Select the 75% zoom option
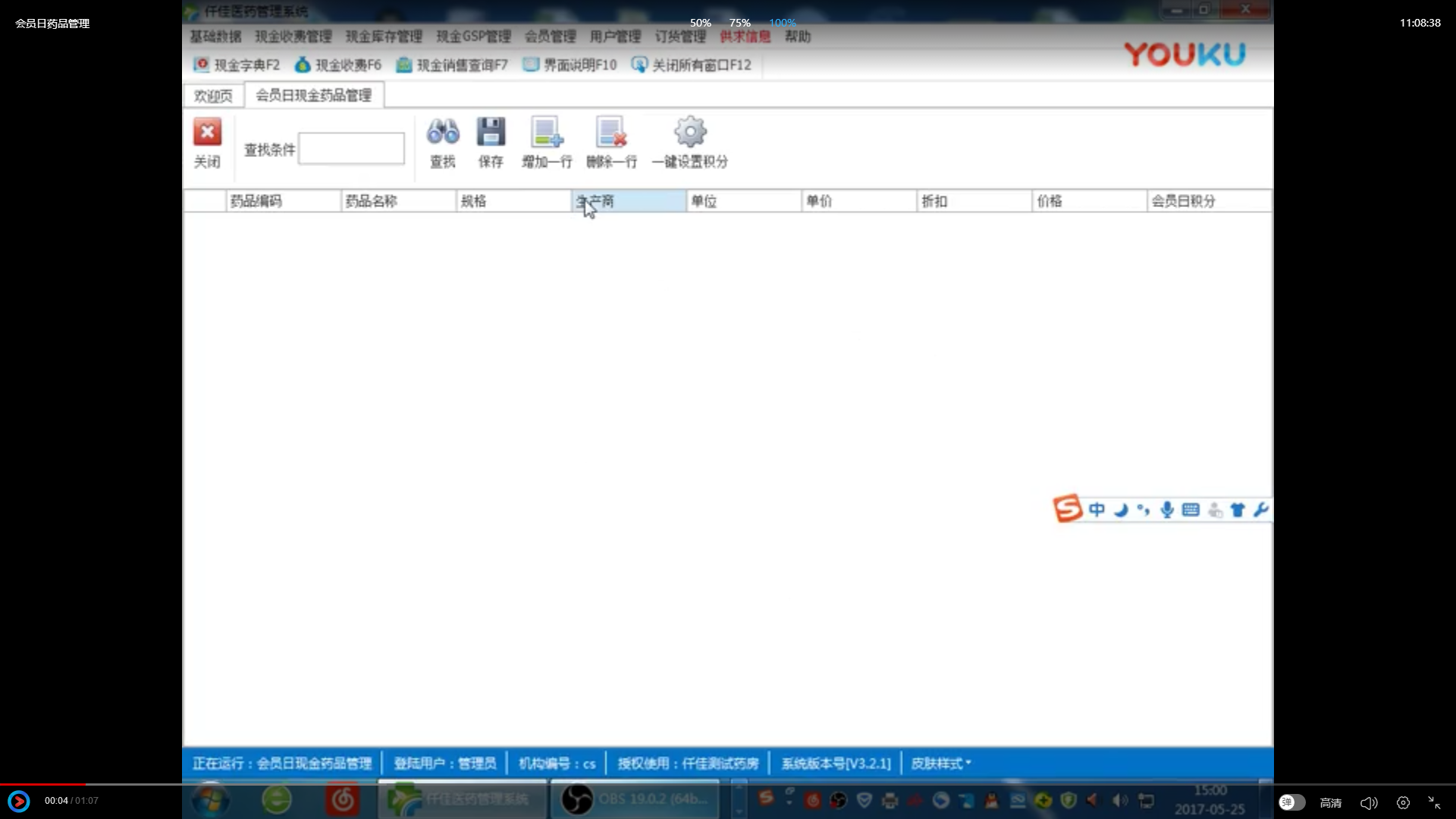1456x819 pixels. [x=739, y=23]
